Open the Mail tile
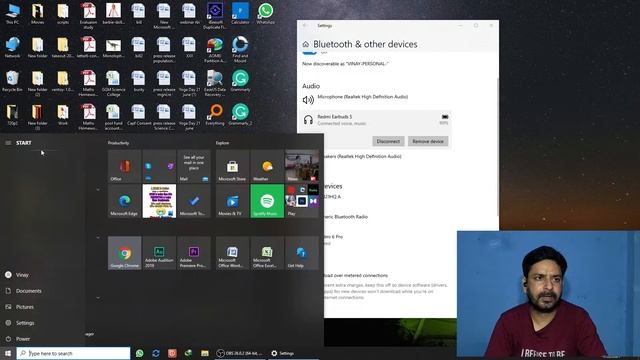Image resolution: width=640 pixels, height=360 pixels. coord(194,166)
